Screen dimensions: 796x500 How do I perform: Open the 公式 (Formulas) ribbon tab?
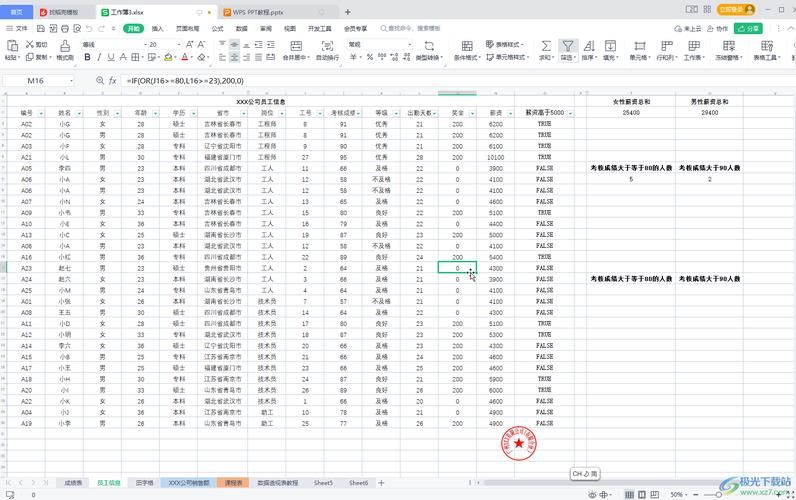[x=217, y=28]
